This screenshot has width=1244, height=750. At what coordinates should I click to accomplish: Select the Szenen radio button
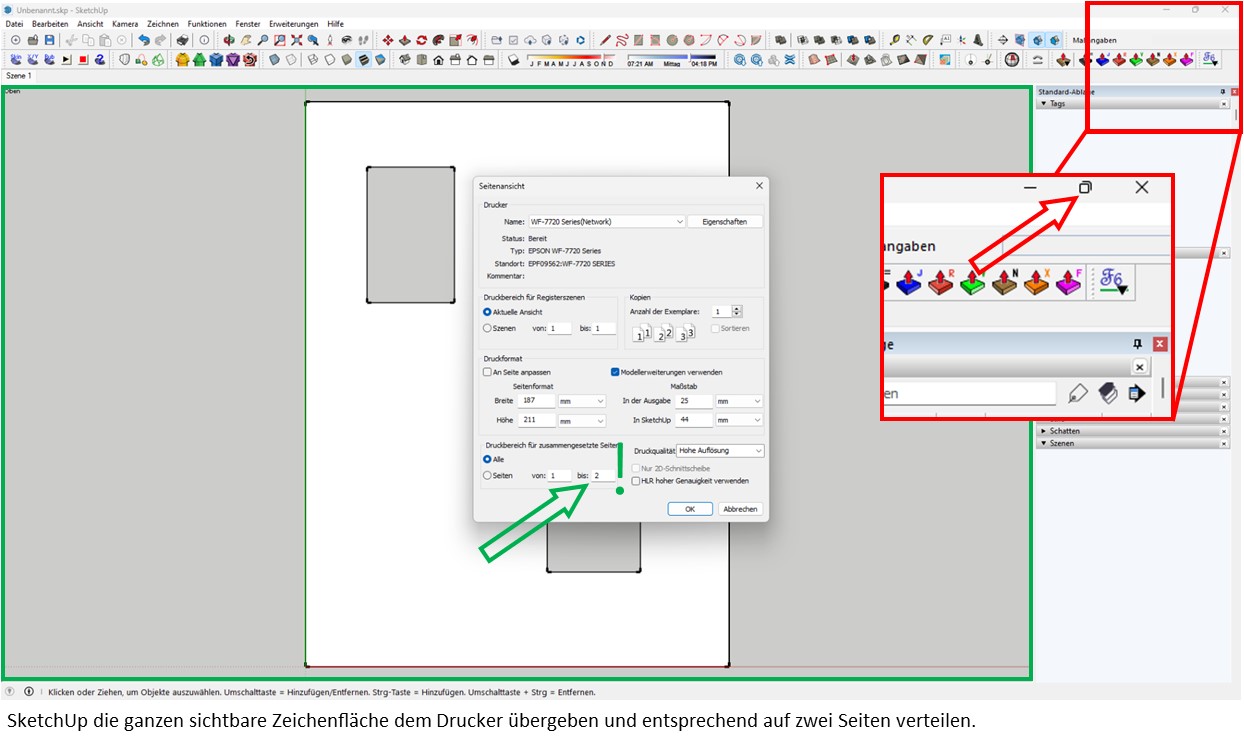[487, 328]
